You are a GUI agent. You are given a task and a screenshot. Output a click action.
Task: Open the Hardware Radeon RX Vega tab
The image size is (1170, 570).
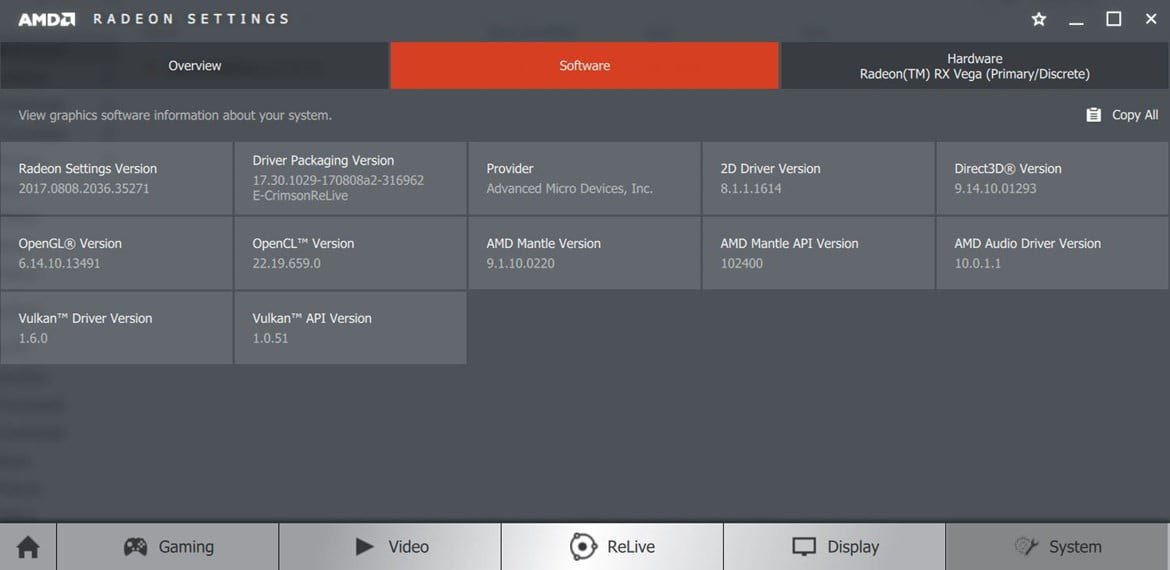(974, 66)
